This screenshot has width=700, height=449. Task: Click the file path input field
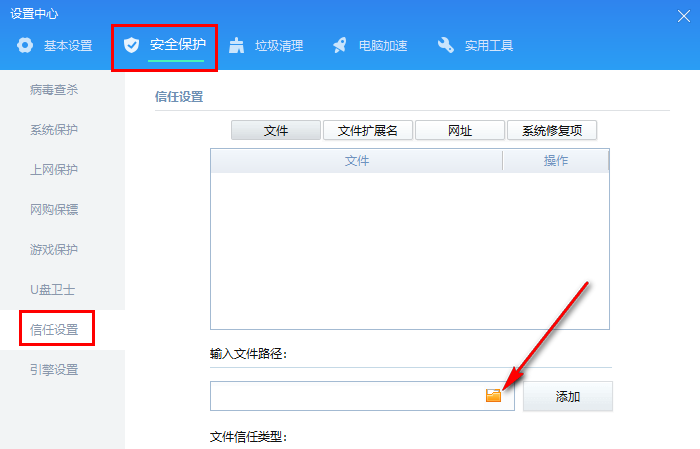pos(362,396)
